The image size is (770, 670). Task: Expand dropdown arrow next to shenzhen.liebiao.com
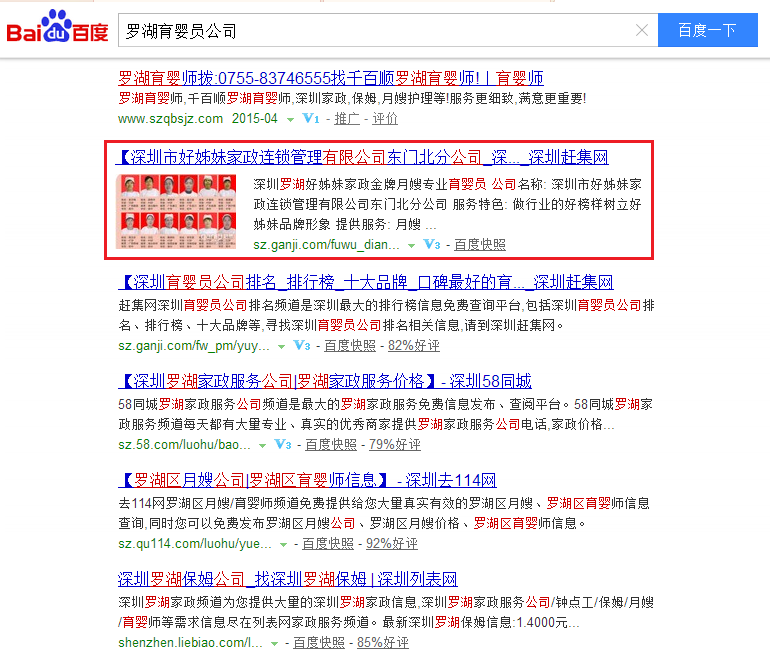275,643
